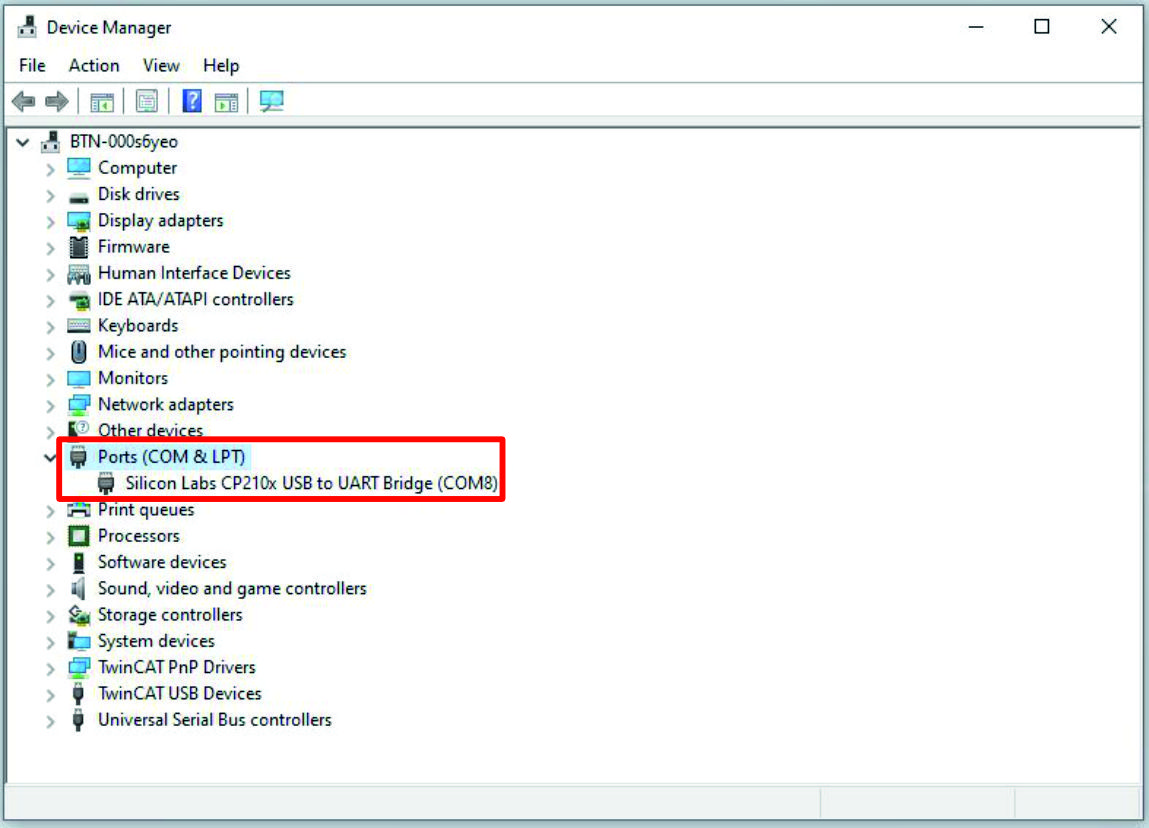Viewport: 1149px width, 828px height.
Task: Select the Software devices label
Action: [x=162, y=562]
